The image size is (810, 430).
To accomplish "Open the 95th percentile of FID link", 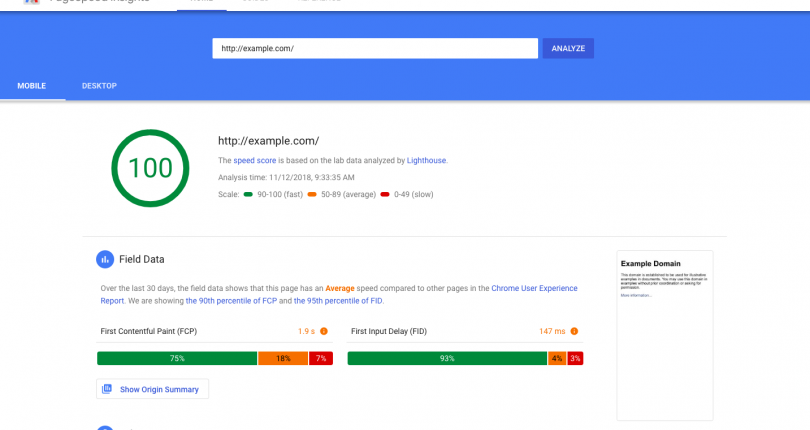I will (338, 301).
